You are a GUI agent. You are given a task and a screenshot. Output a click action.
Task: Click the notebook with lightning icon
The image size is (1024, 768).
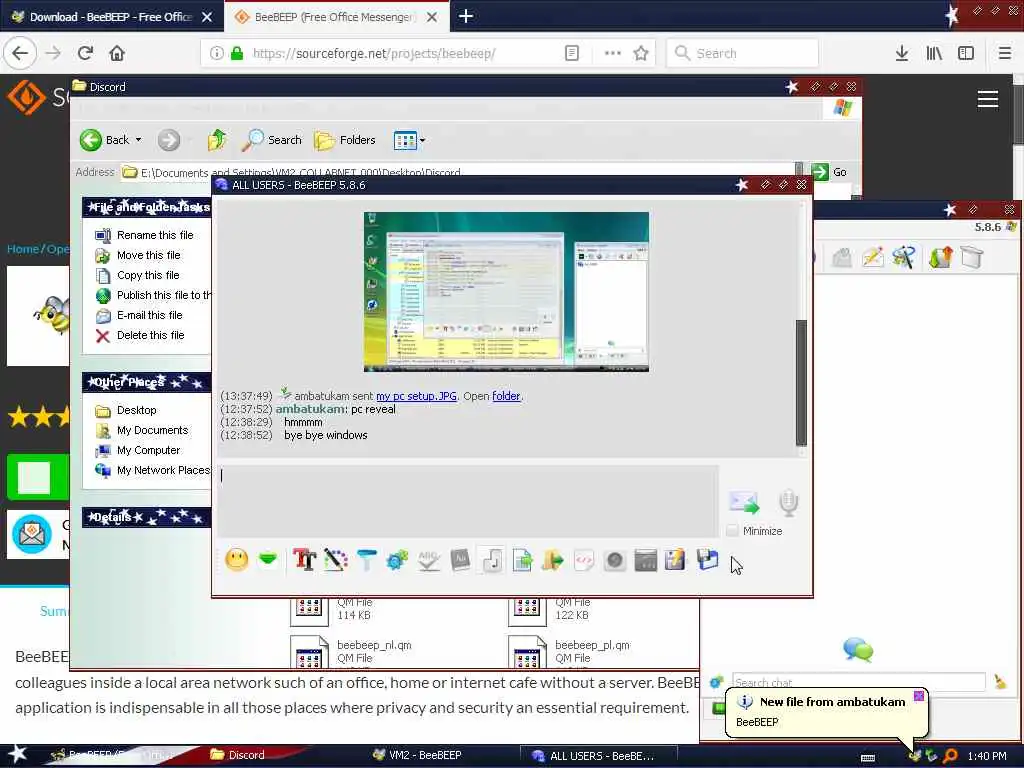675,560
